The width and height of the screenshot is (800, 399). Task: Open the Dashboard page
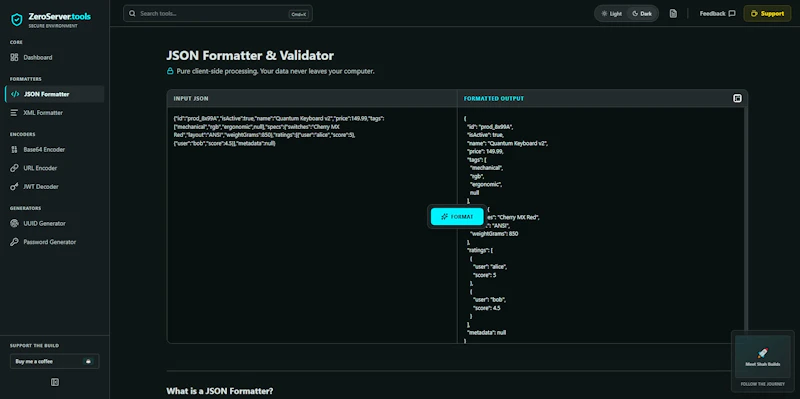55,58
